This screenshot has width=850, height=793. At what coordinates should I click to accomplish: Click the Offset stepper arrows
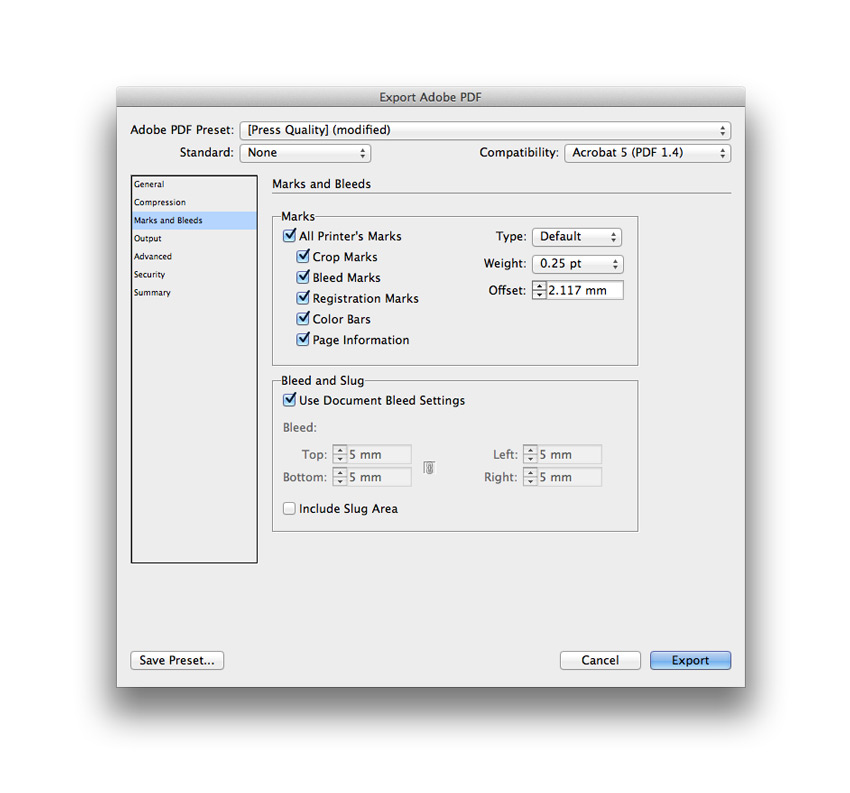tap(539, 290)
